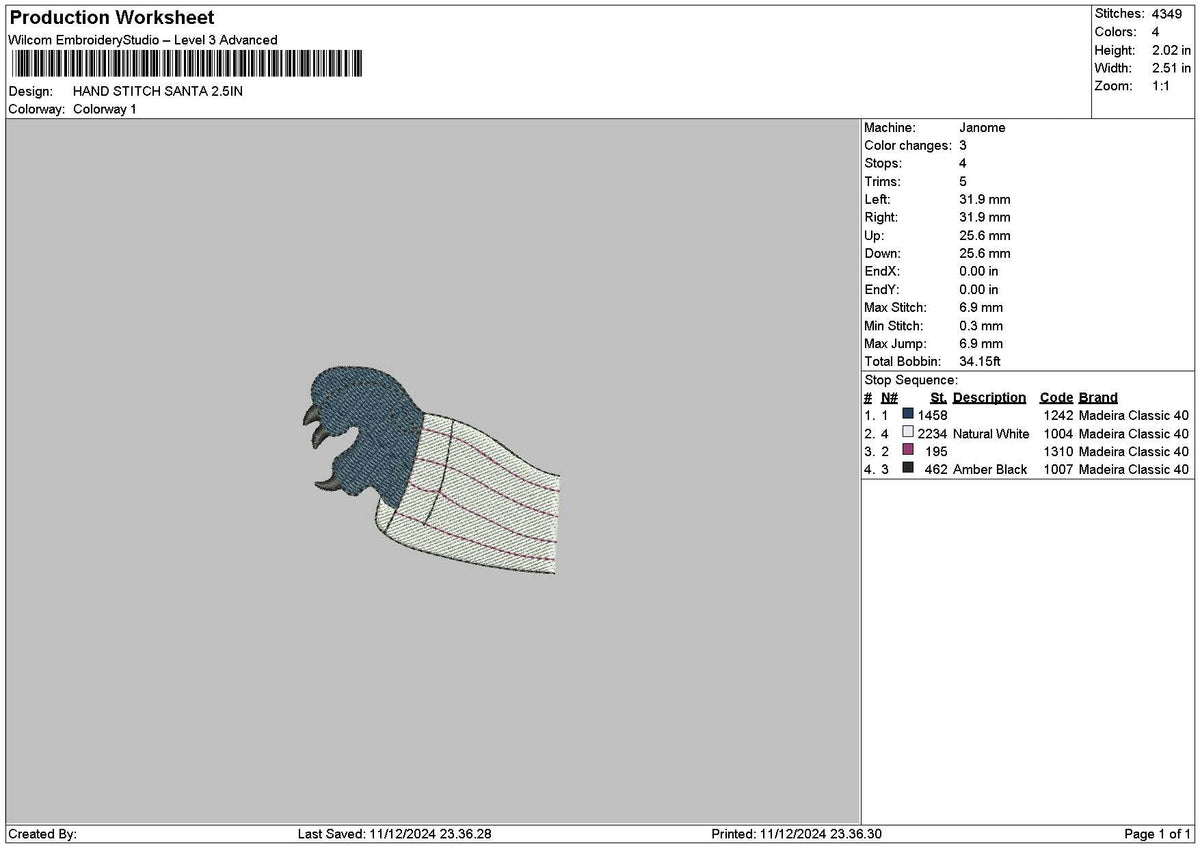Viewport: 1200px width, 848px height.
Task: Click the Zoom value '1:1'
Action: (1163, 86)
